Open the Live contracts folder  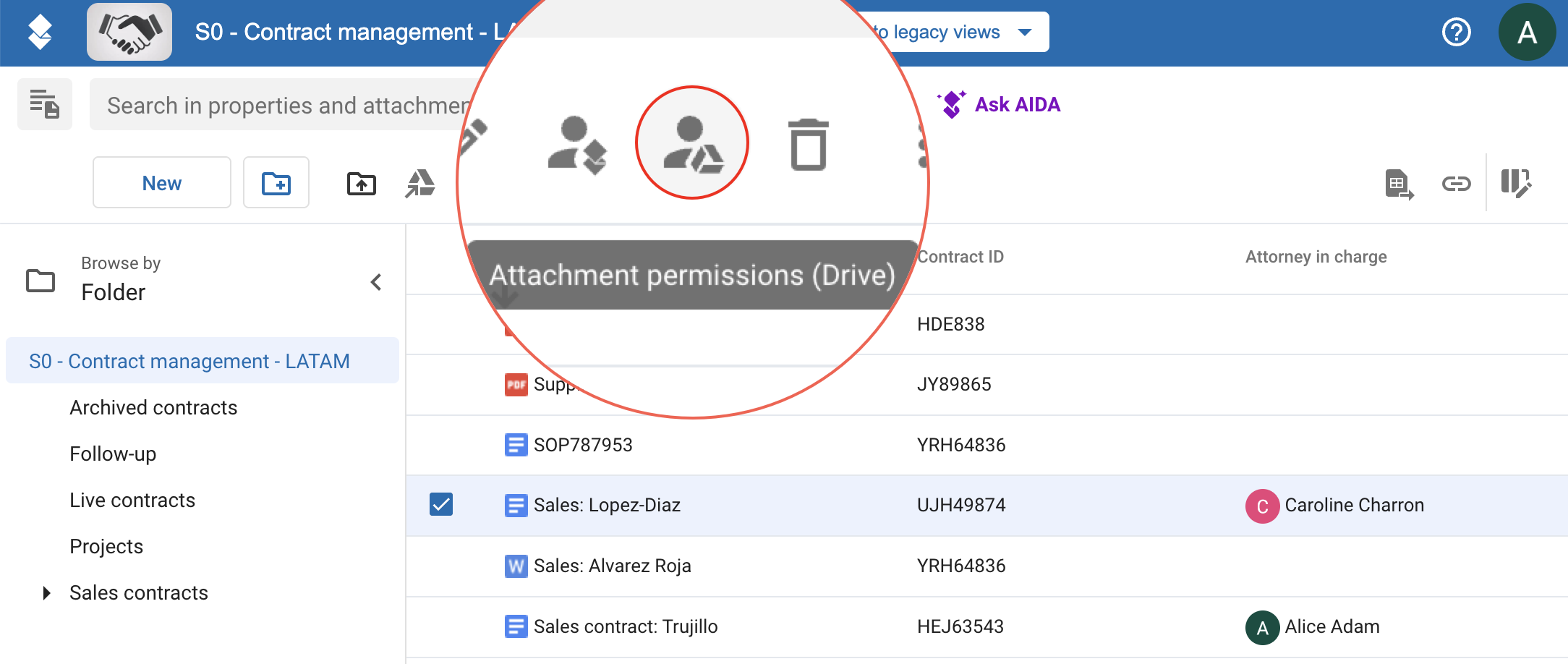click(132, 501)
